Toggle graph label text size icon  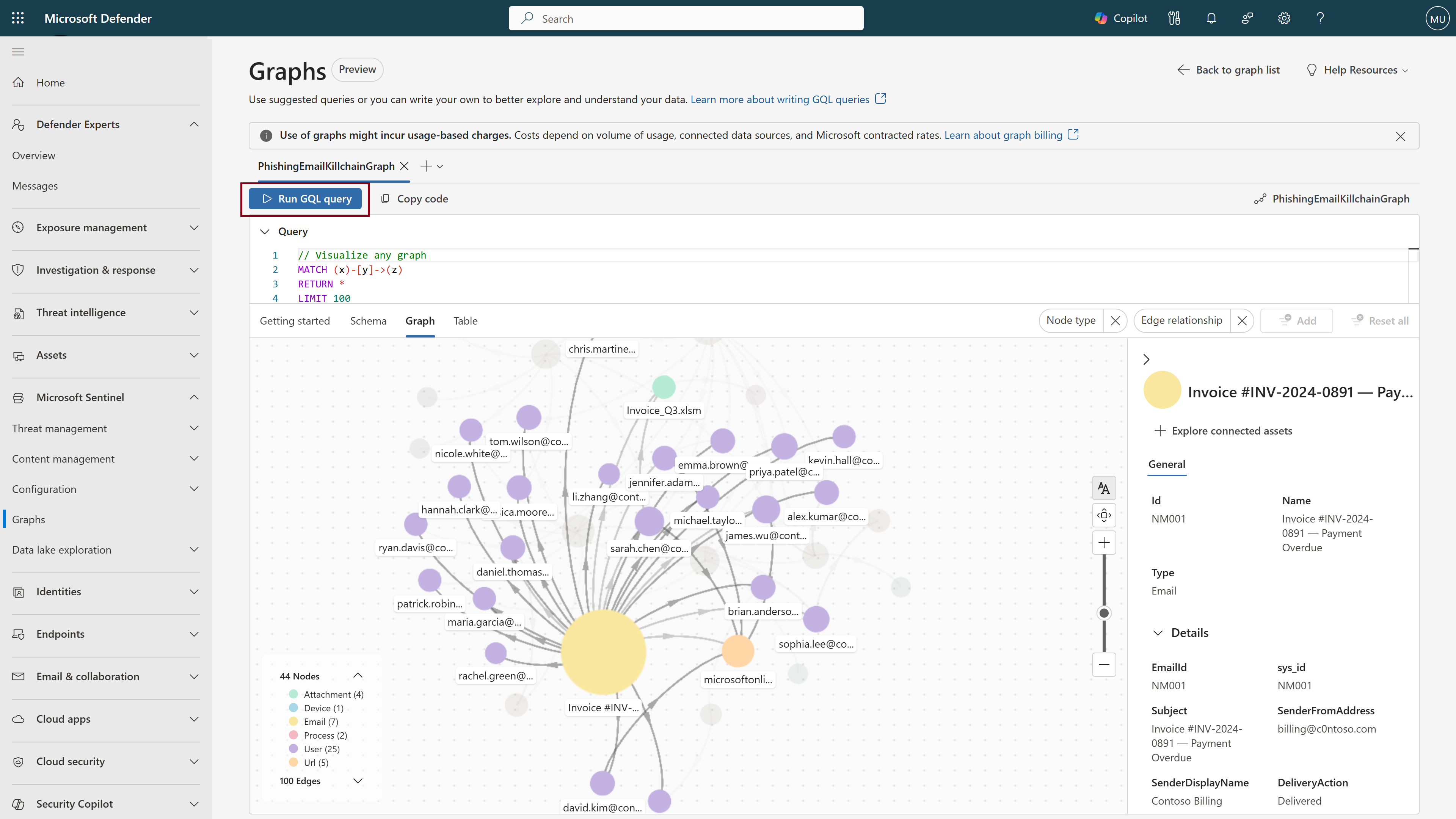(x=1104, y=488)
